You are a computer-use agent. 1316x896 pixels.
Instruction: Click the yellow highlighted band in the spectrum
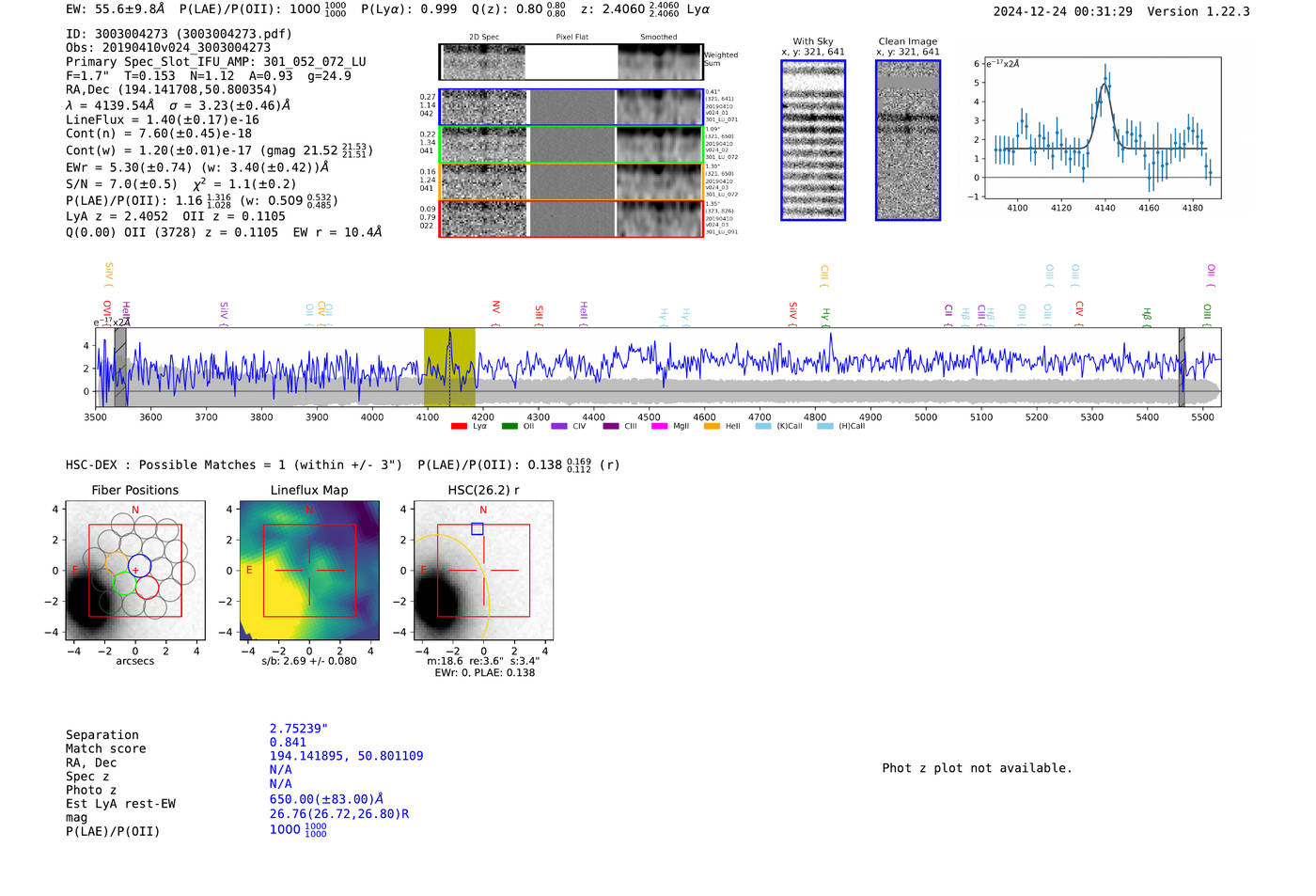tap(449, 367)
